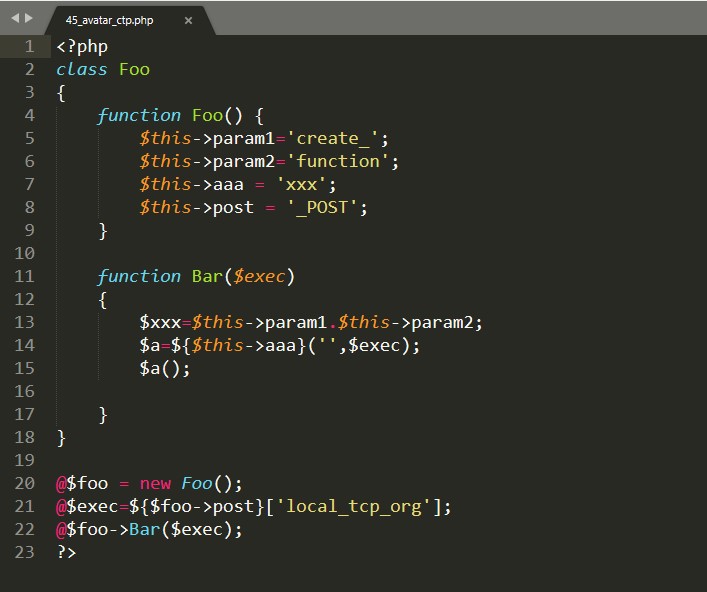Click '$a()' call on line 15
Image resolution: width=707 pixels, height=592 pixels.
[160, 368]
